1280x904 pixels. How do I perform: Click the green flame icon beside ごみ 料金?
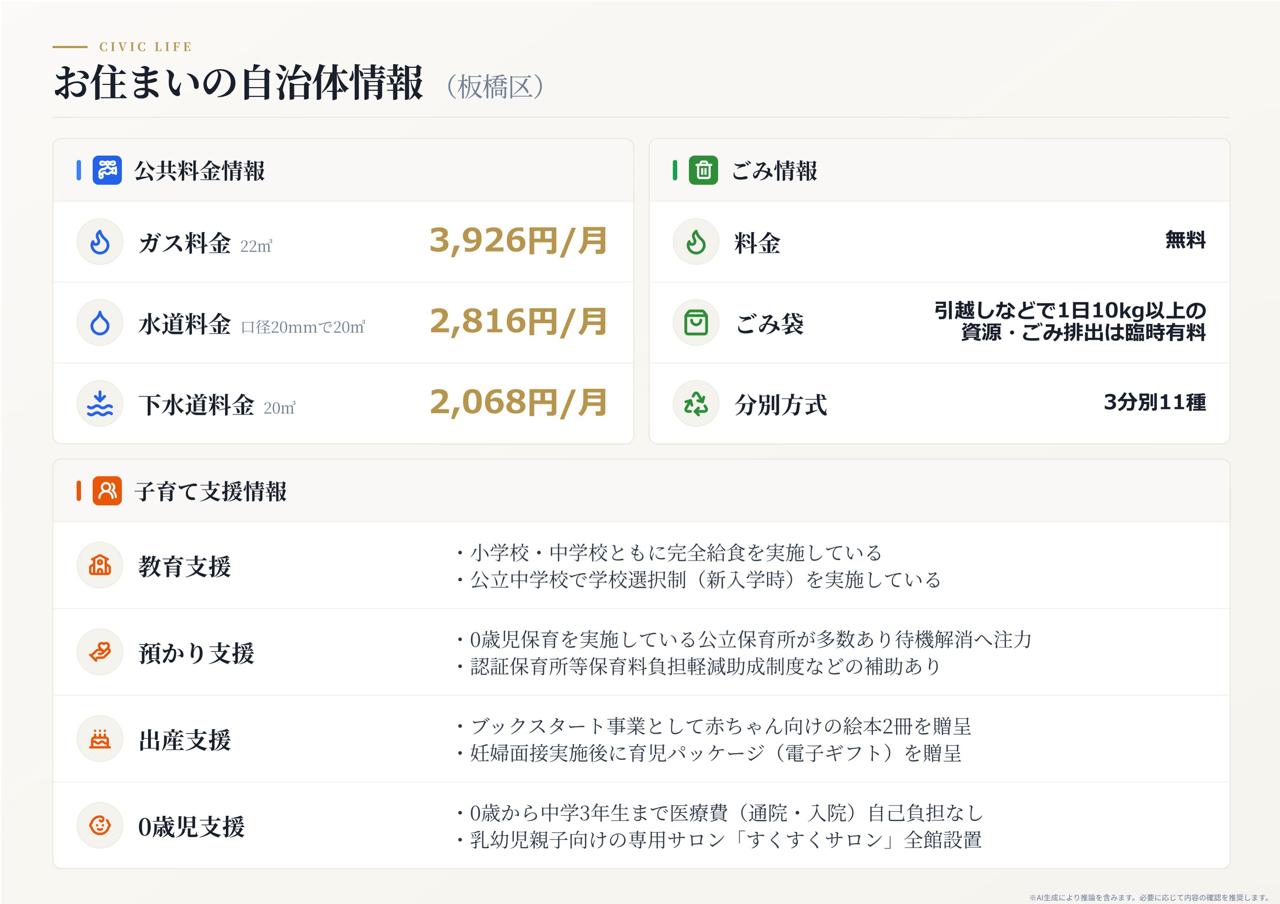pyautogui.click(x=696, y=242)
